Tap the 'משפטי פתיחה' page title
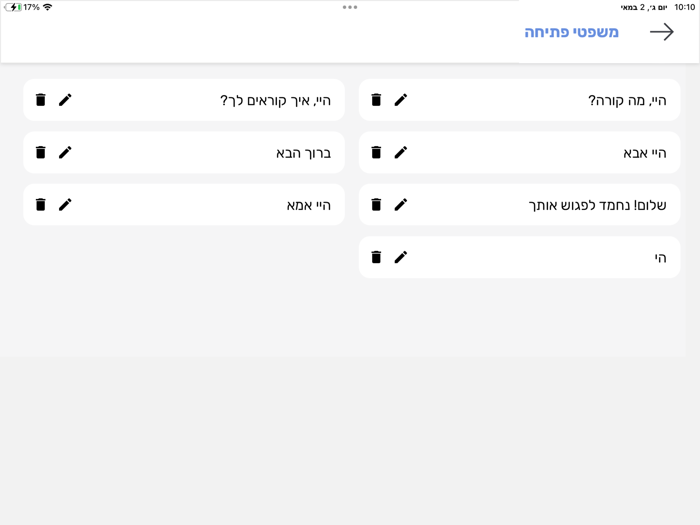This screenshot has height=525, width=700. pyautogui.click(x=571, y=32)
